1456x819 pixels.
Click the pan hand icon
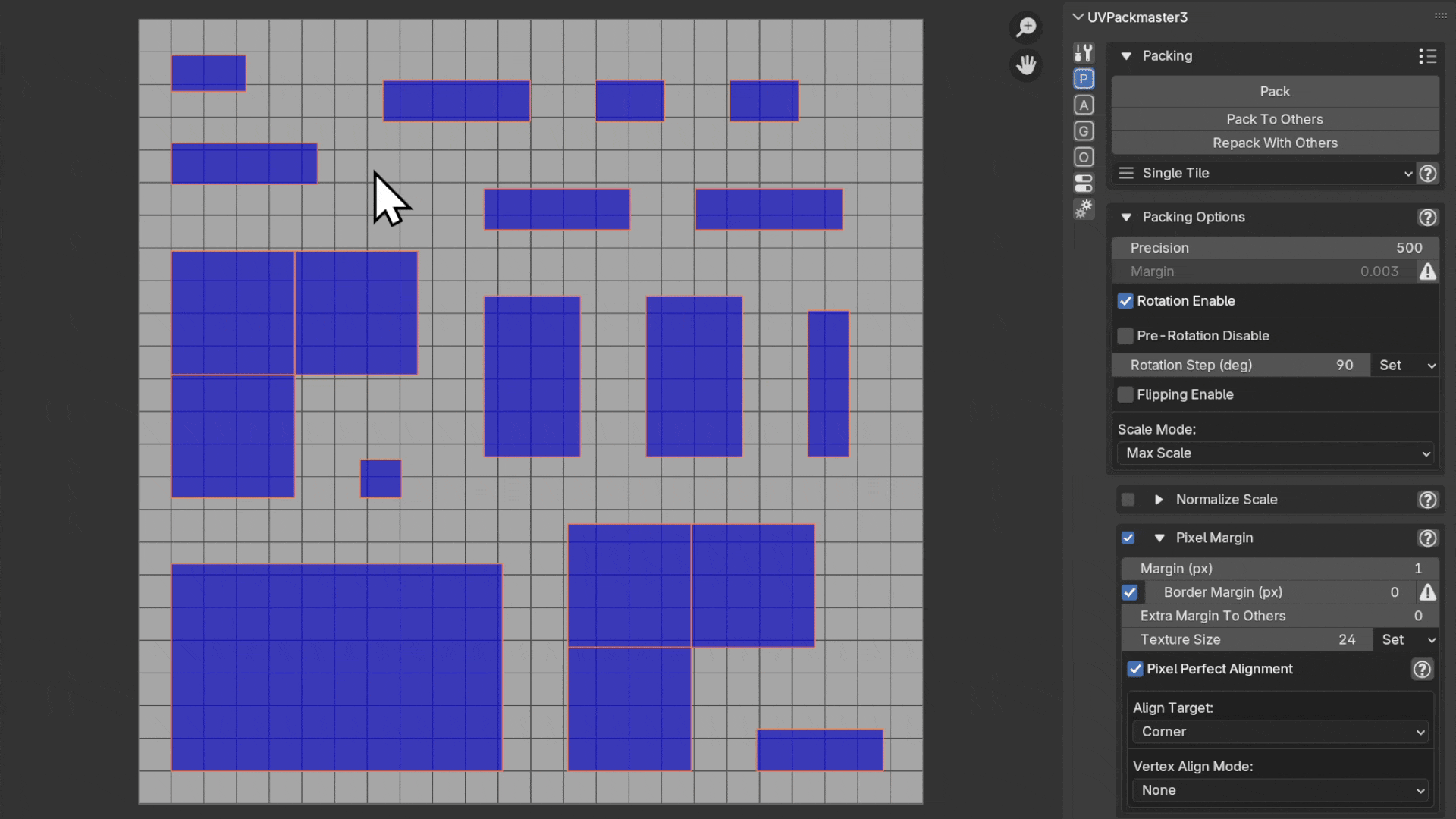(x=1025, y=64)
